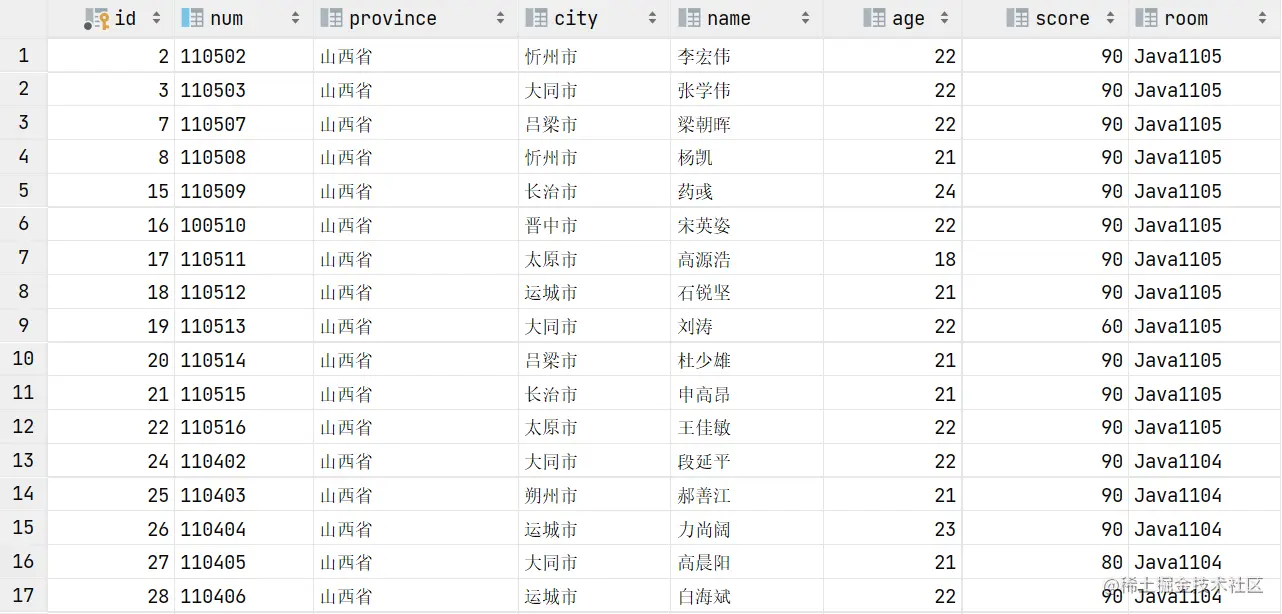Select the name cell 段延平
The width and height of the screenshot is (1282, 614).
coord(704,461)
